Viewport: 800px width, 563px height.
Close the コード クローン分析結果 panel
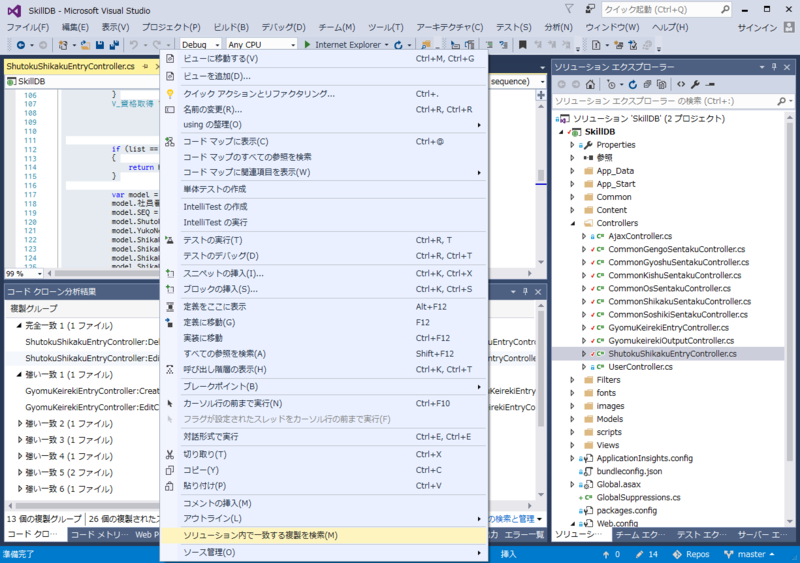[x=538, y=291]
